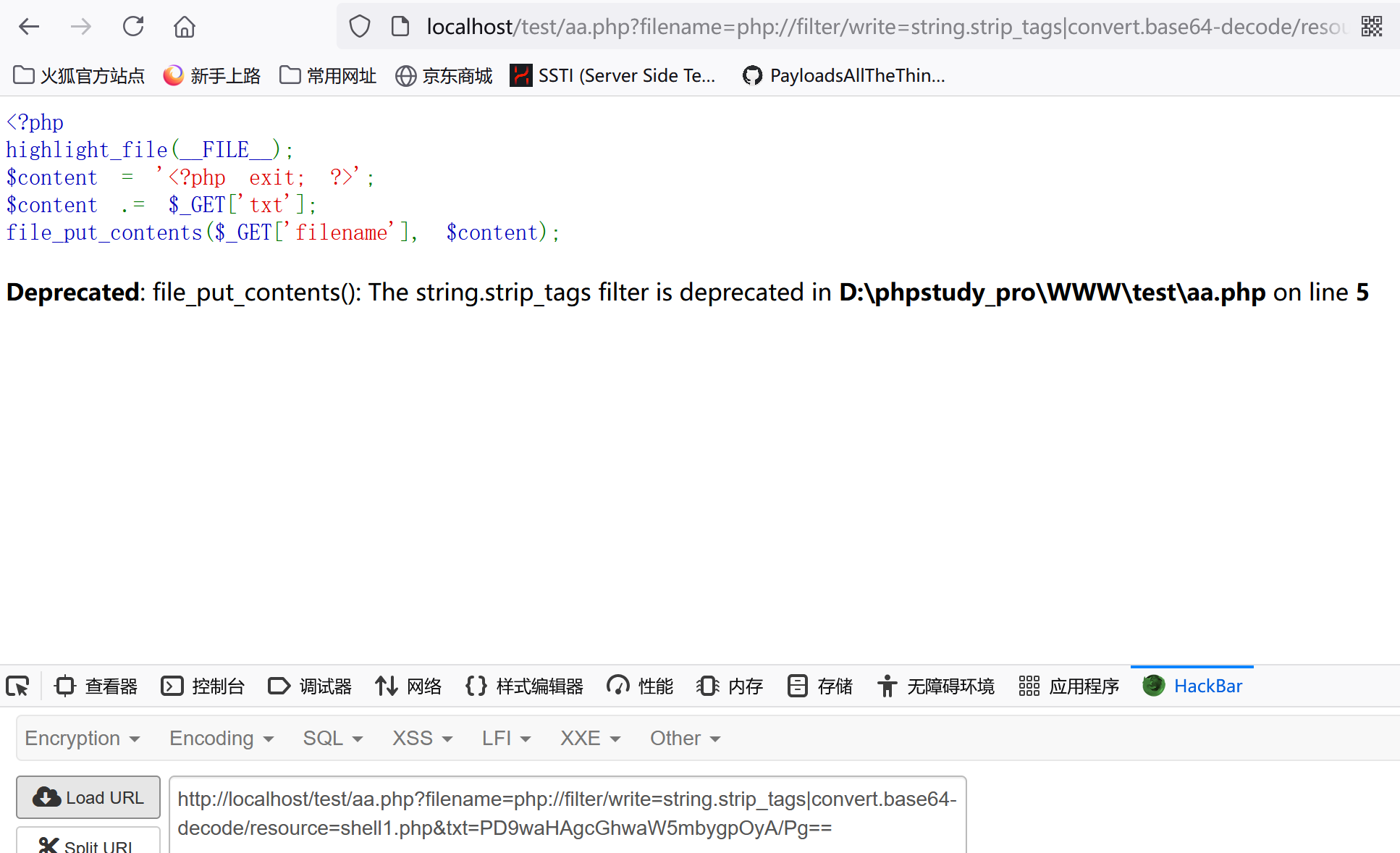
Task: Click the browser back arrow
Action: coord(29,27)
